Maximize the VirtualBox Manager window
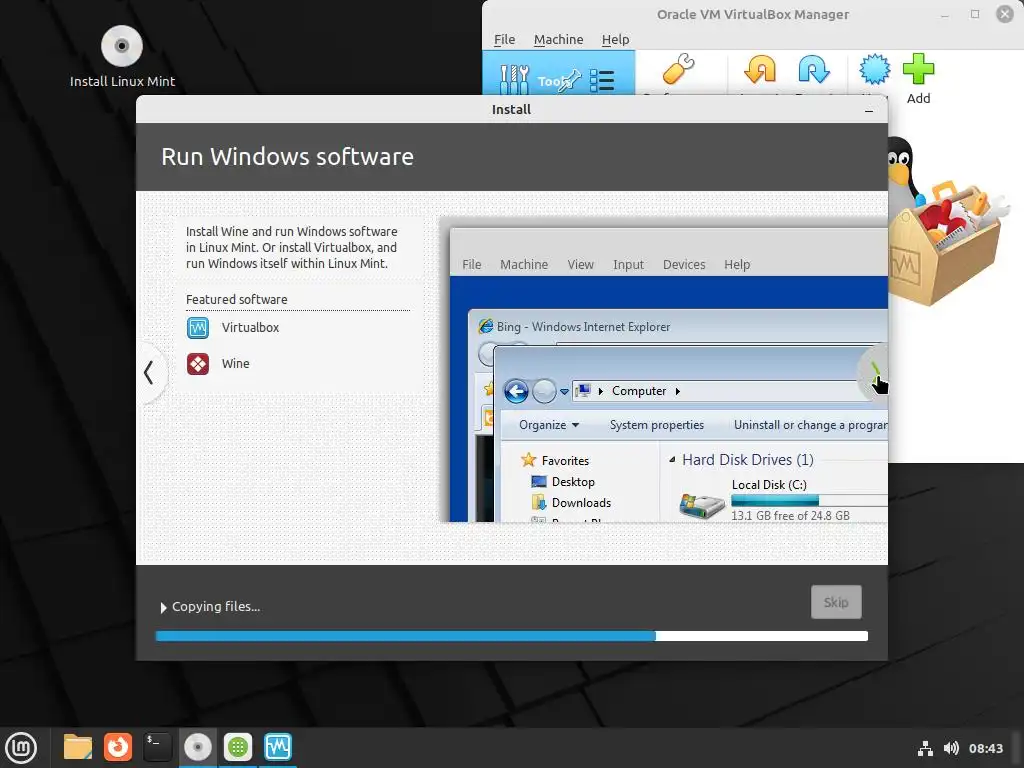The image size is (1024, 768). pos(974,14)
